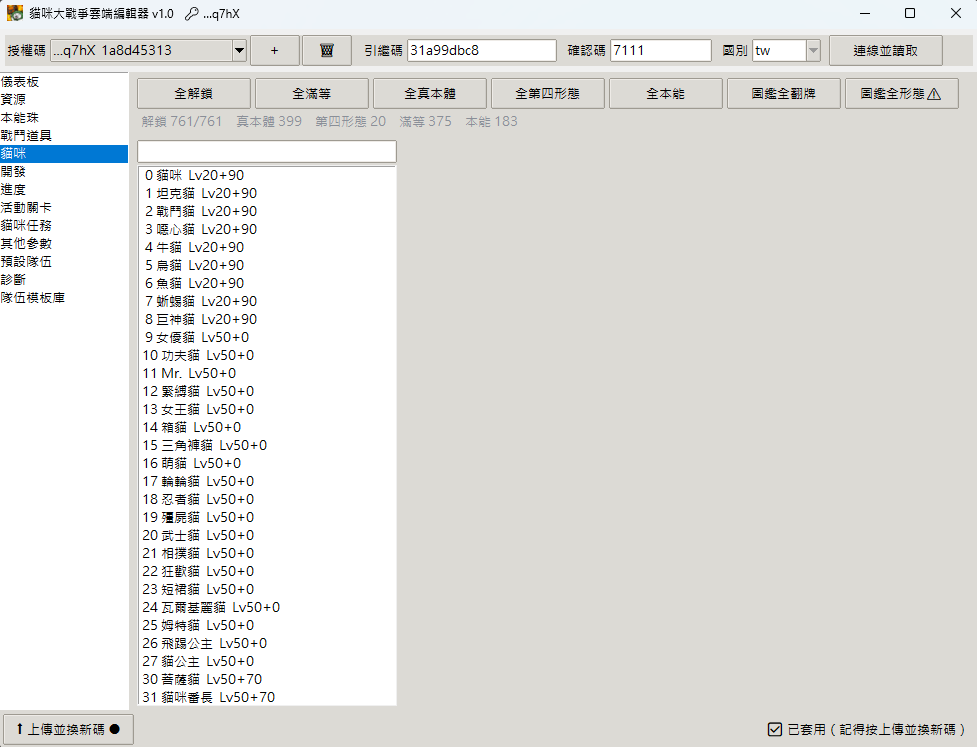Open the 隊伍模板庫 section
The height and width of the screenshot is (747, 977).
pyautogui.click(x=64, y=298)
